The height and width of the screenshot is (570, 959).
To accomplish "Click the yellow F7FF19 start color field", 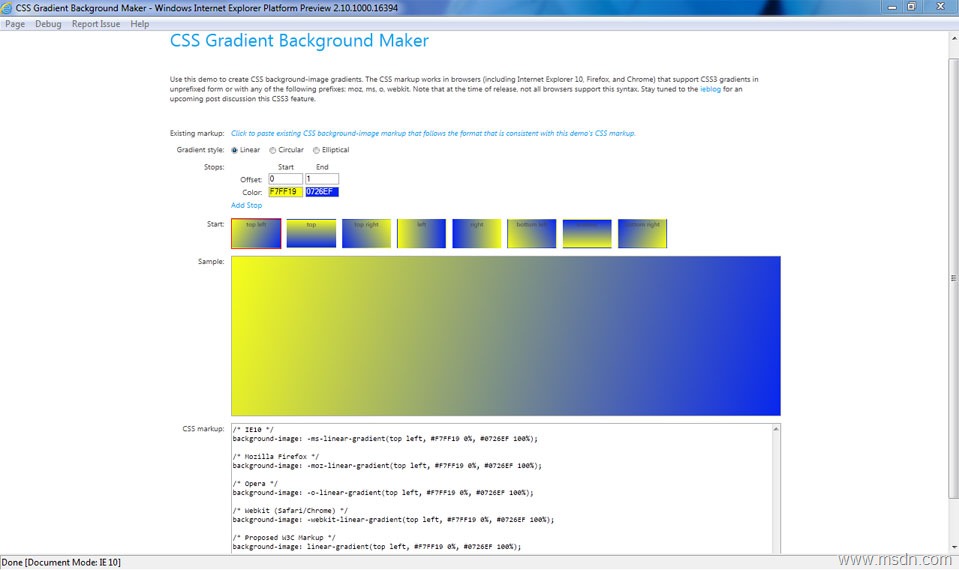I will 285,192.
